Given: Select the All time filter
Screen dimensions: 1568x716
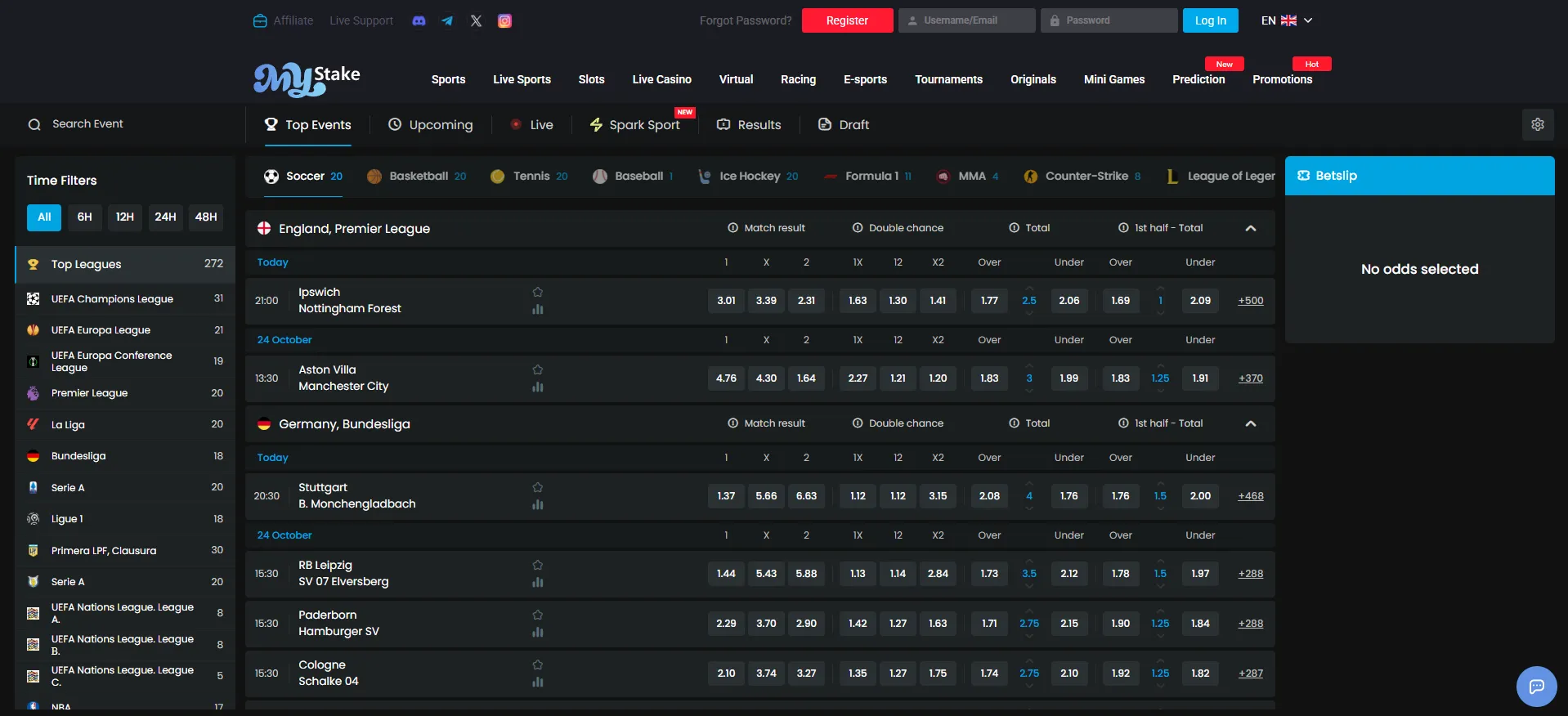Looking at the screenshot, I should click(44, 217).
